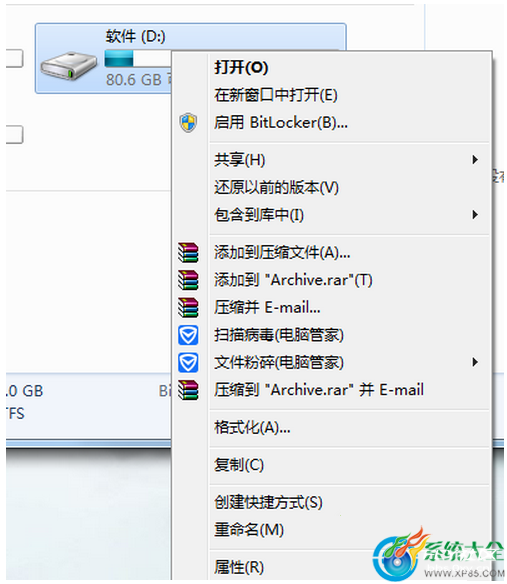This screenshot has width=507, height=584.
Task: Expand the 包含到库中(I) submenu arrow
Action: point(475,215)
